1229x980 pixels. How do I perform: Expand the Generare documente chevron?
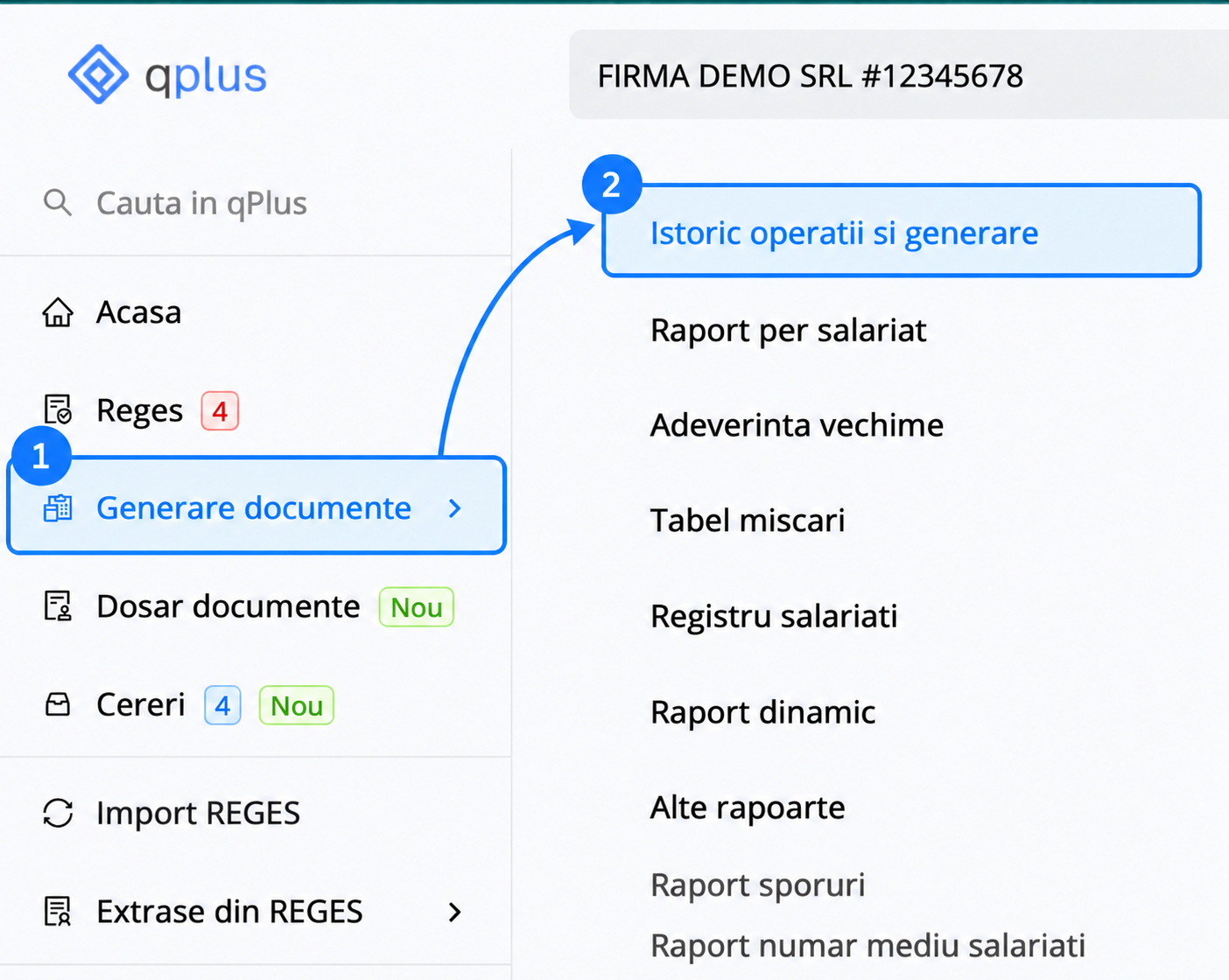[454, 508]
